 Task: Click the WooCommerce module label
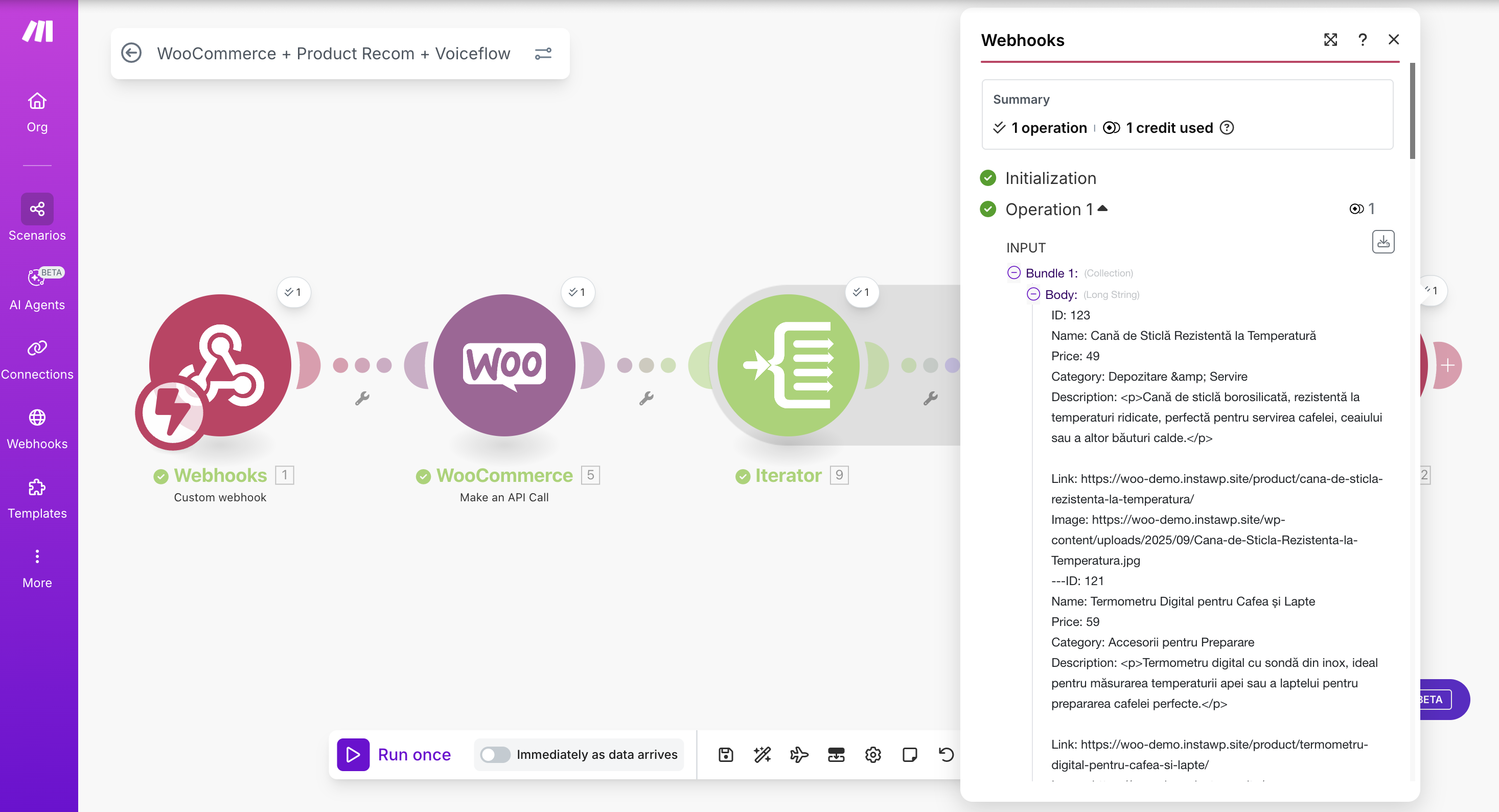click(504, 475)
